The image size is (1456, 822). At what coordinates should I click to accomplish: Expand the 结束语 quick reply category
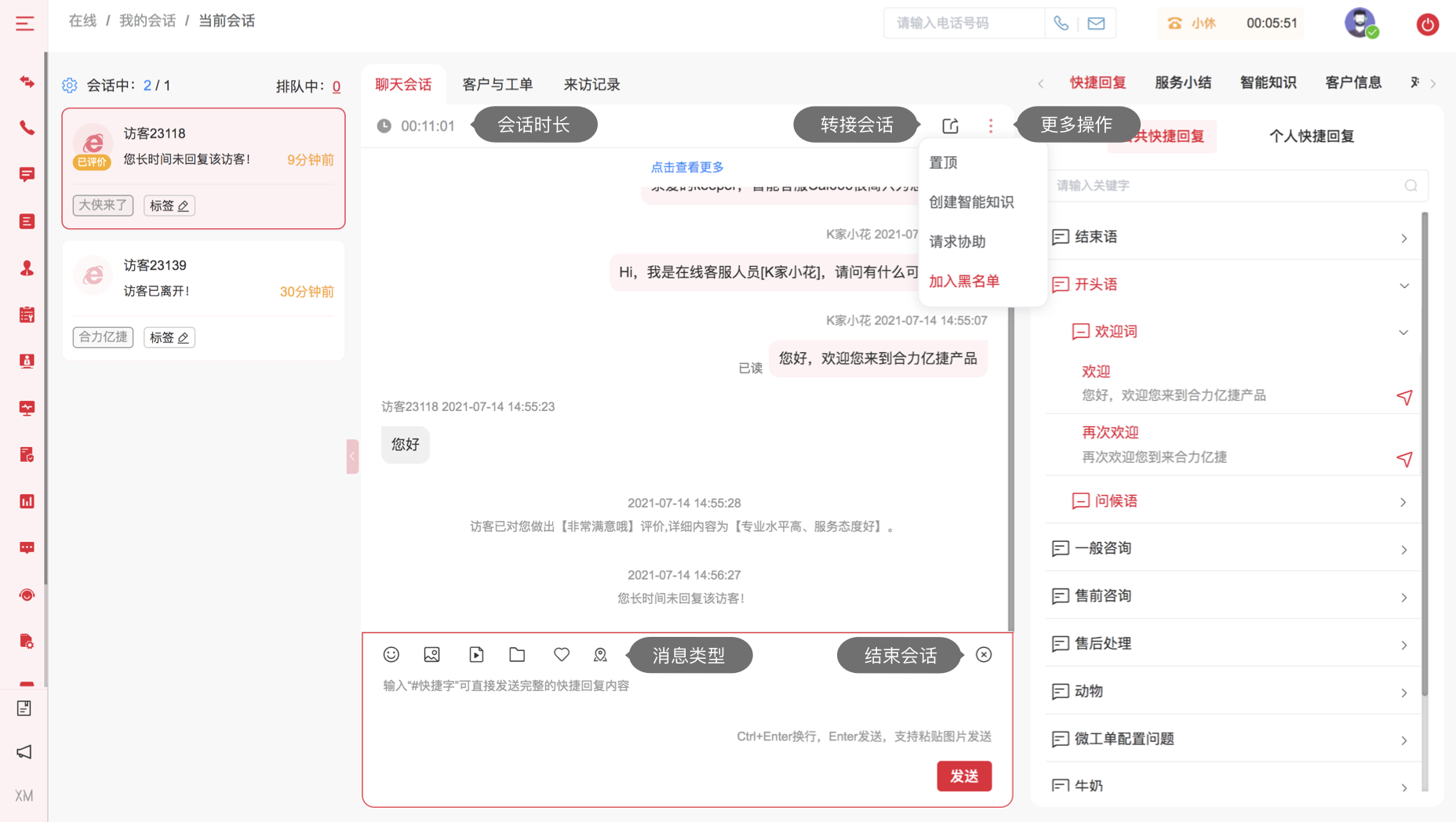point(1403,238)
